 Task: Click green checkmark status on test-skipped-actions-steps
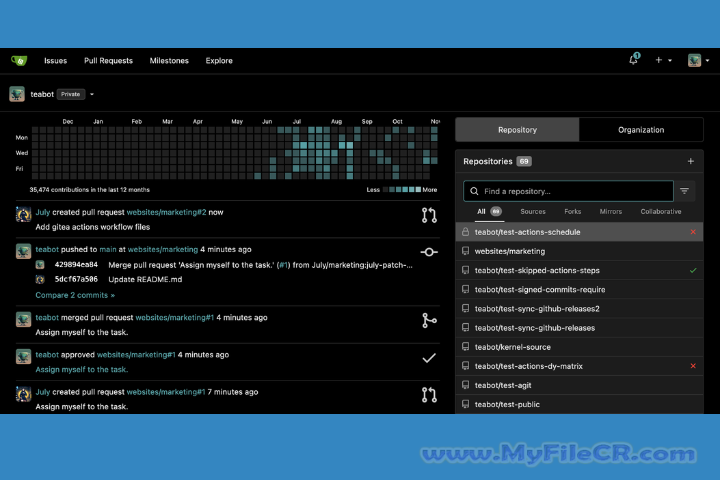(693, 270)
